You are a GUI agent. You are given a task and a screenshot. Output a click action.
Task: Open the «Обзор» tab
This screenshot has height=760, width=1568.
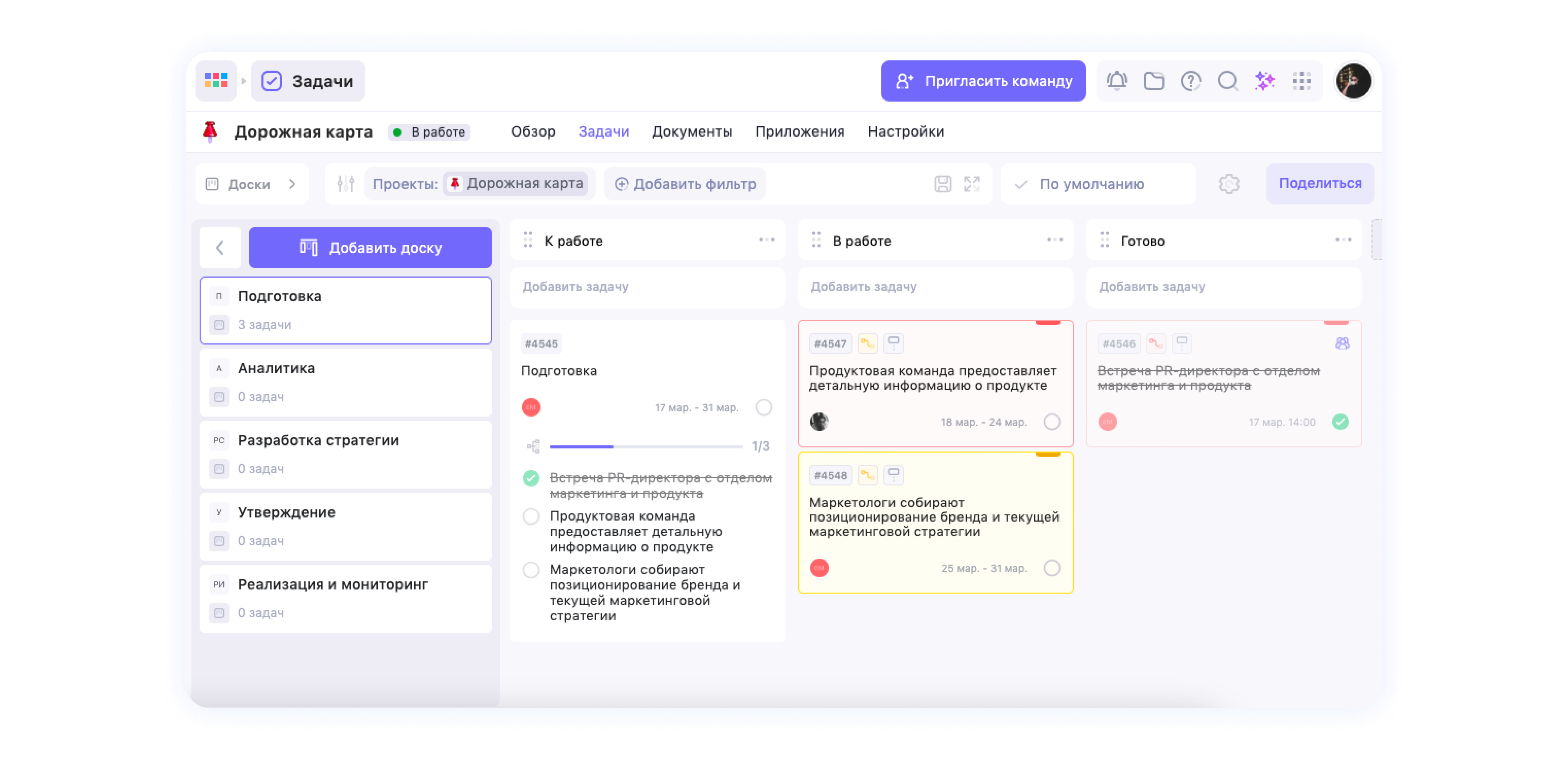coord(533,131)
